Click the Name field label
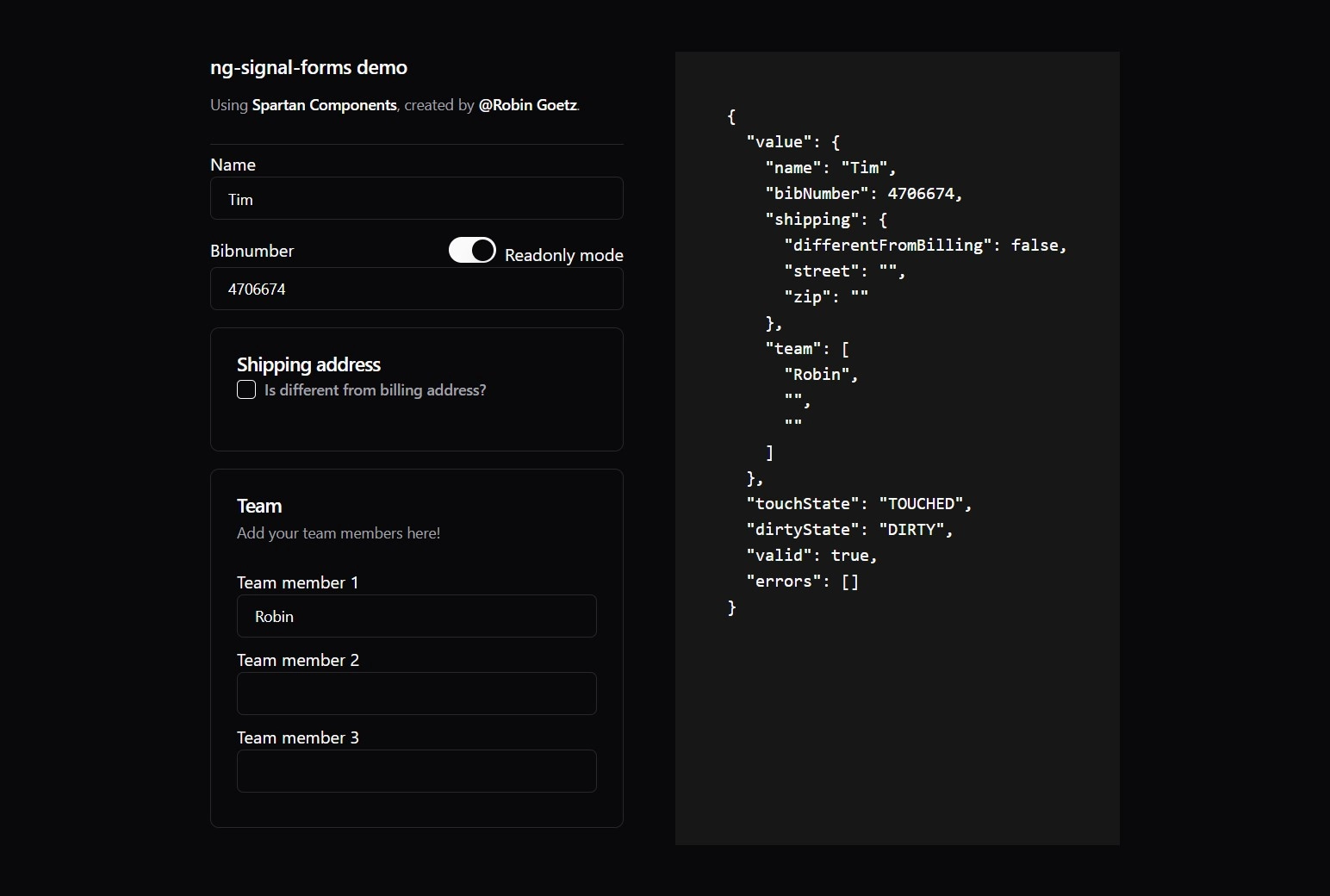Screen dimensions: 1330x896 pos(233,165)
